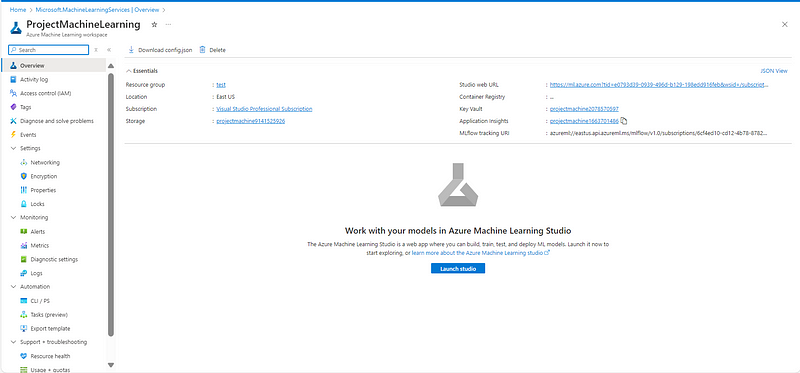800x373 pixels.
Task: Click the Overview flask icon in sidebar
Action: pos(13,66)
